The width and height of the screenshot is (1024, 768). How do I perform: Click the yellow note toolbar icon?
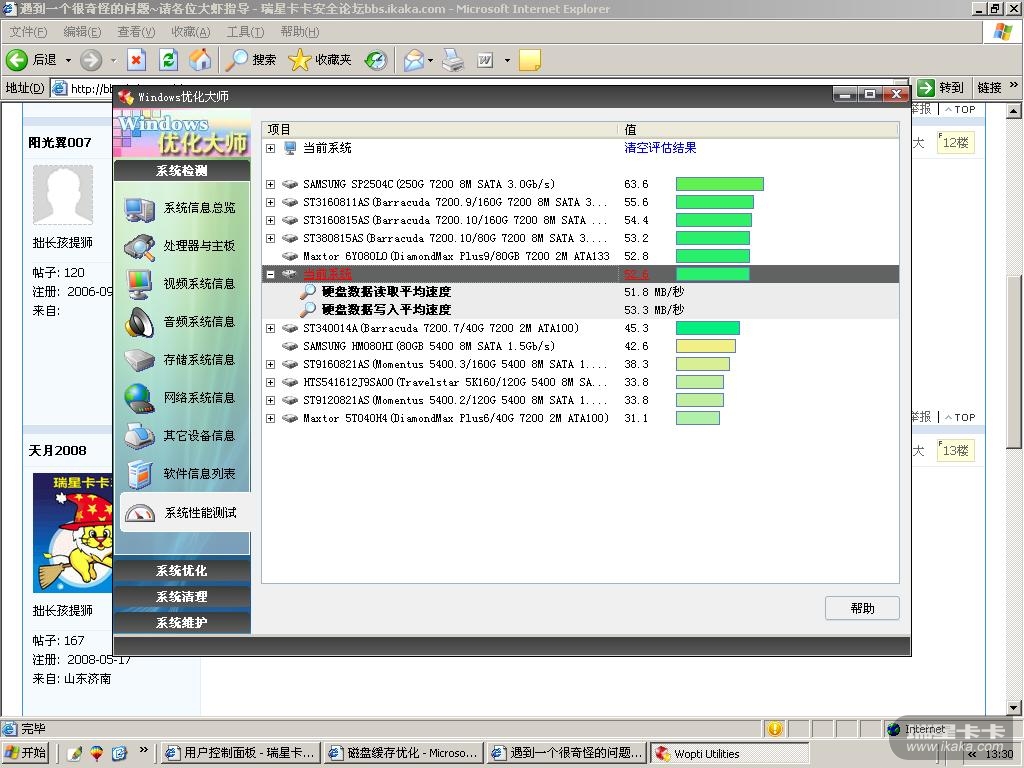(529, 60)
